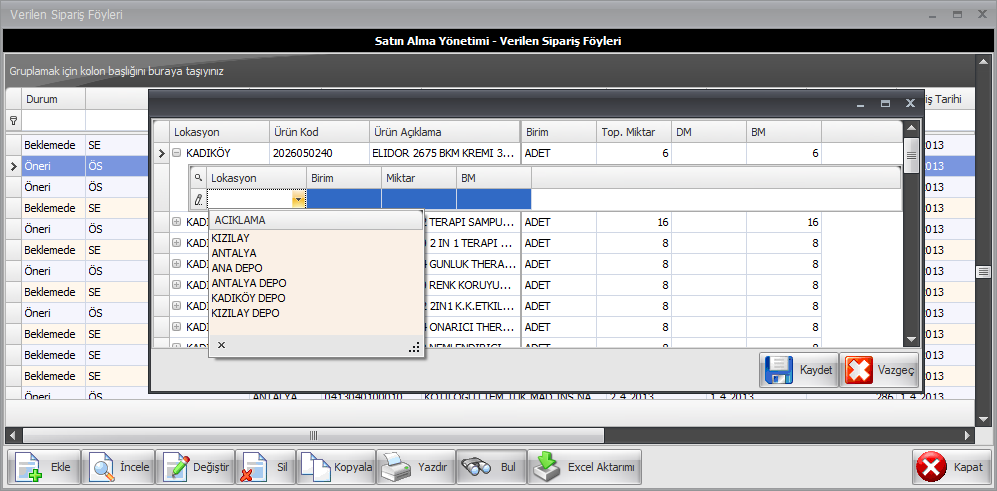
Task: Sort by the Ürün Kod column header
Action: 317,132
